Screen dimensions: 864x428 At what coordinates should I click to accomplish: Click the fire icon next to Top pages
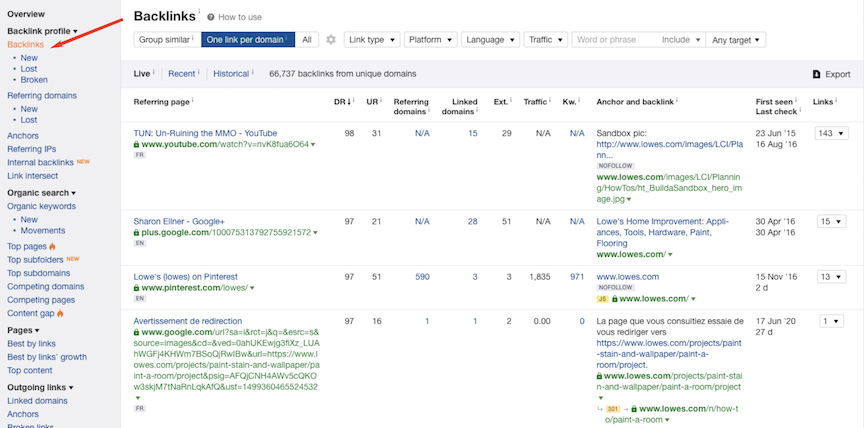52,246
